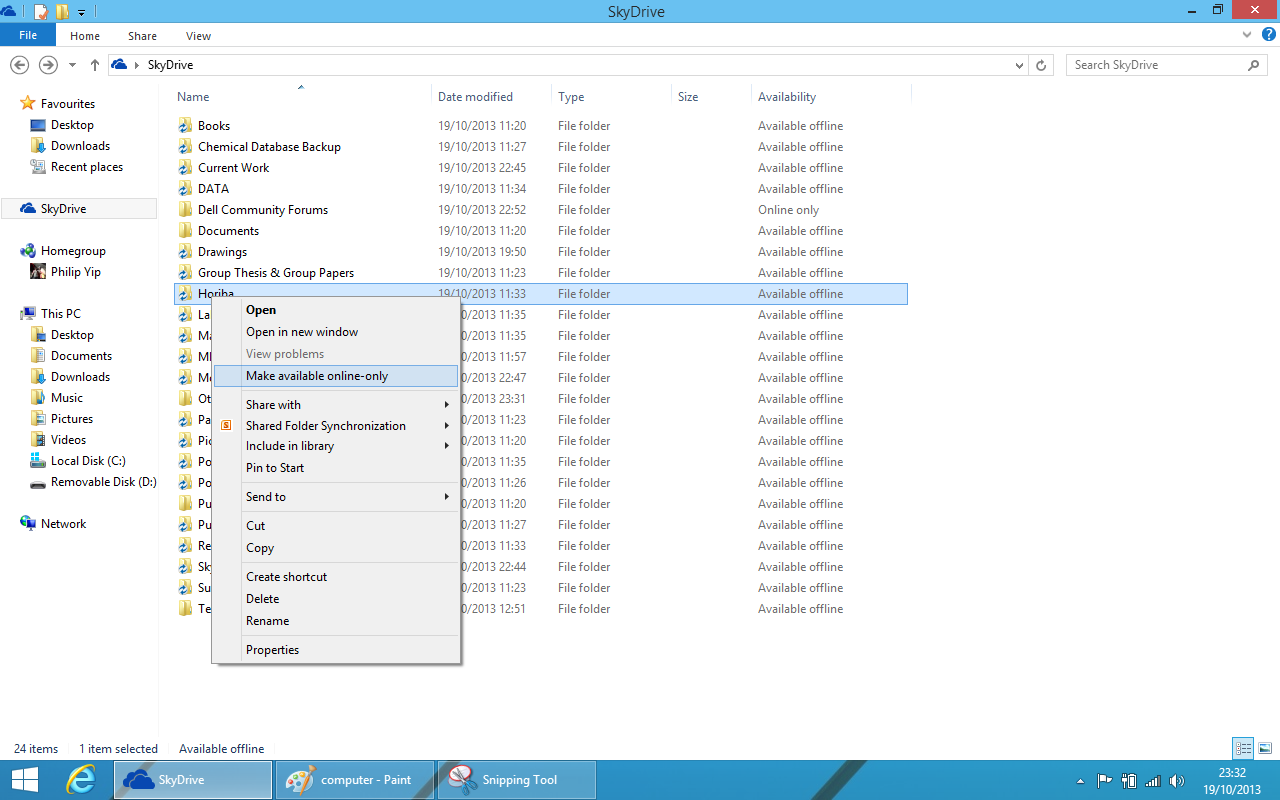Choose Cut from the context menu
1280x800 pixels.
(336, 526)
